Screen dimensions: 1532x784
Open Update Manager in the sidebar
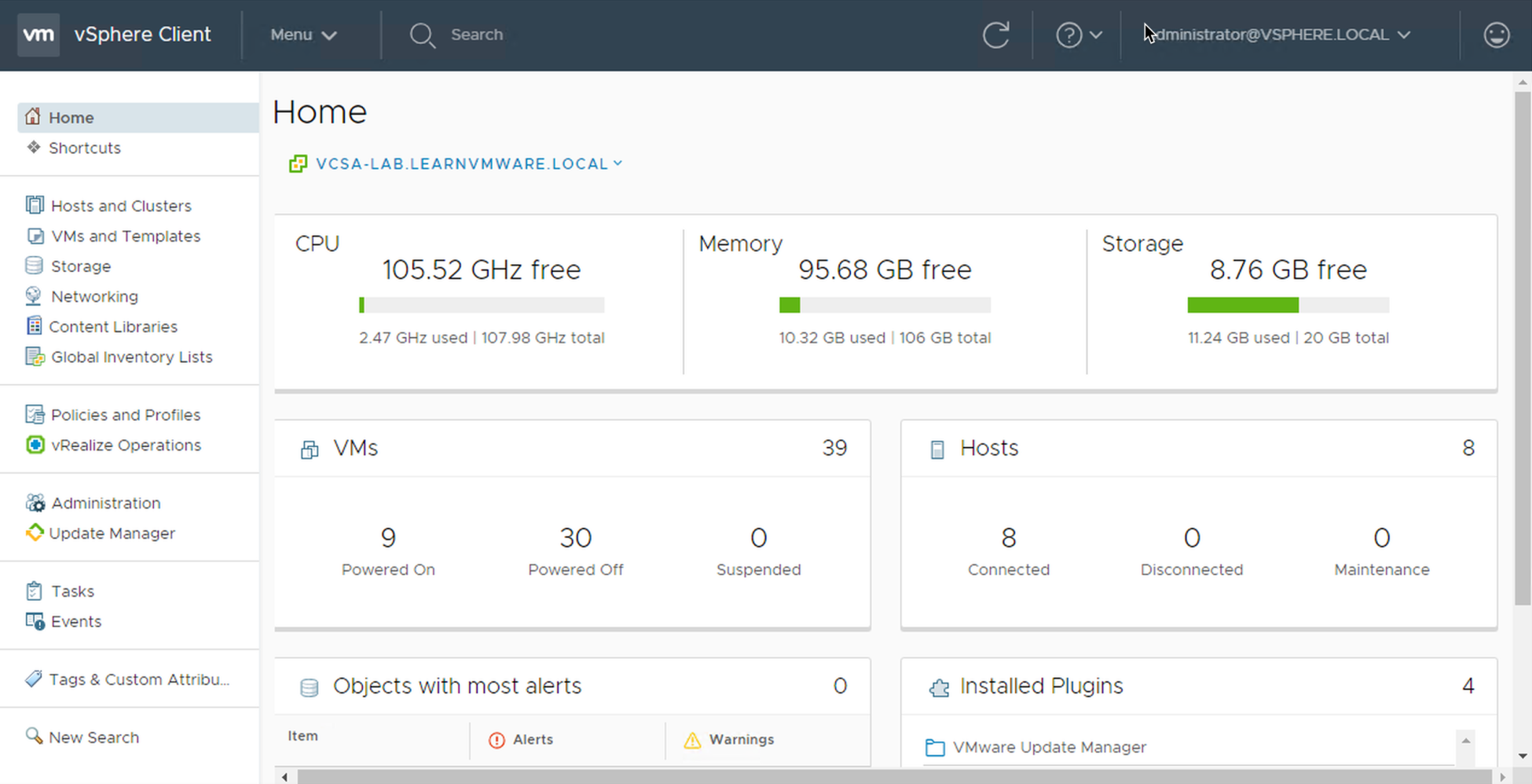coord(112,533)
